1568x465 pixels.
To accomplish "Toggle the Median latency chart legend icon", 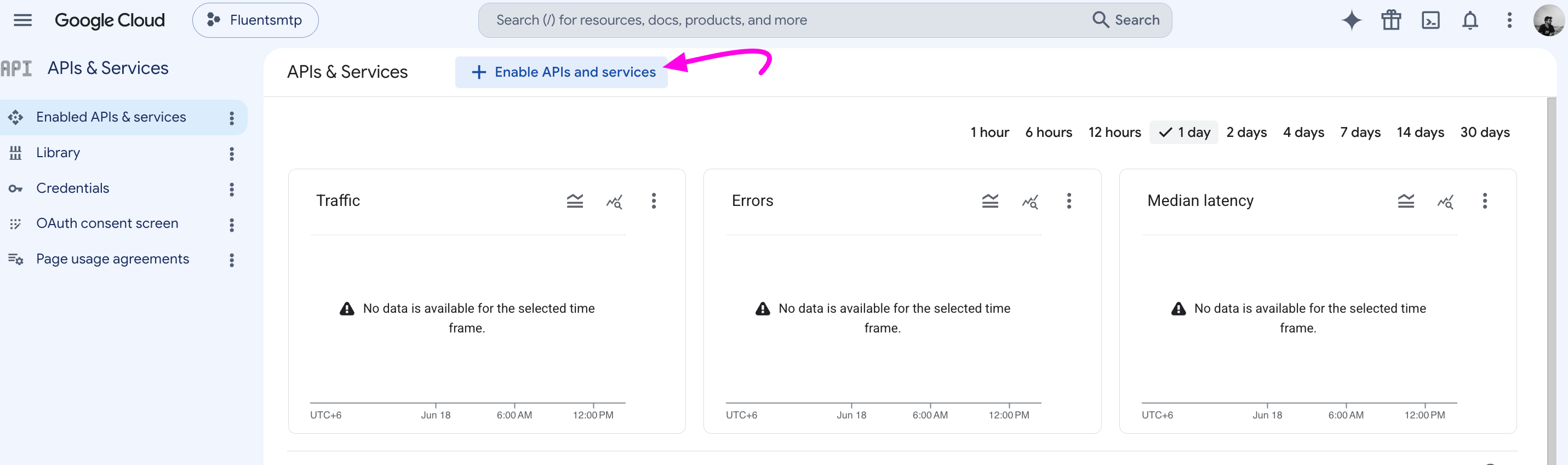I will (x=1405, y=201).
